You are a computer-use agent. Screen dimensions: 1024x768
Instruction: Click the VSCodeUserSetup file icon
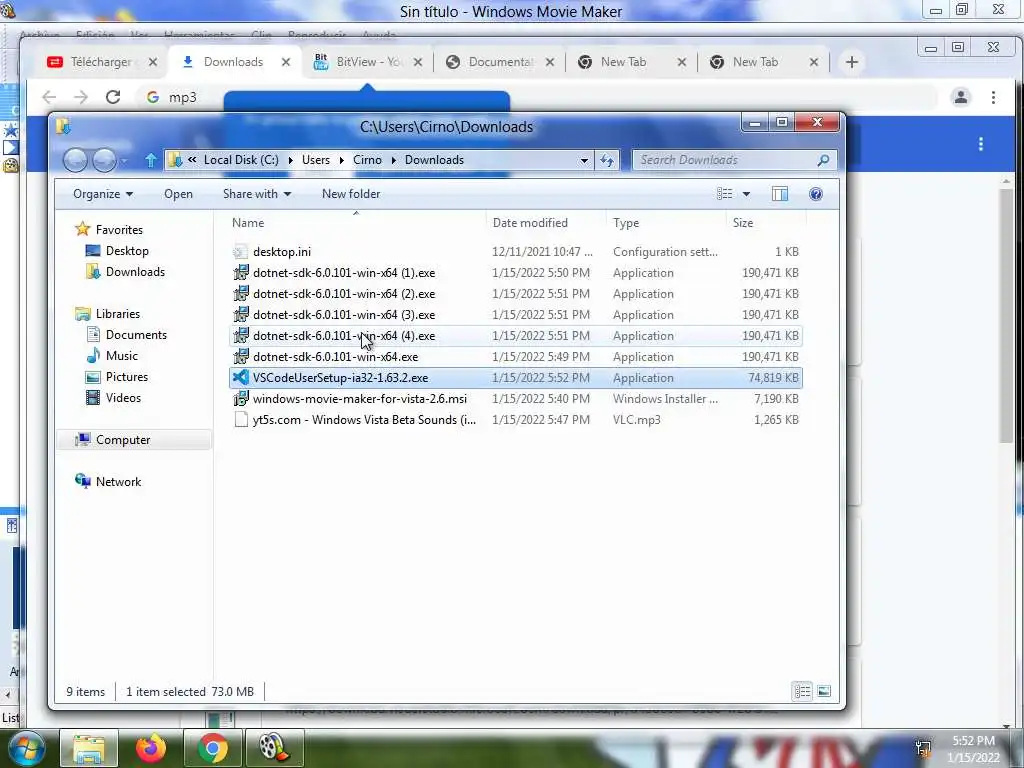241,377
